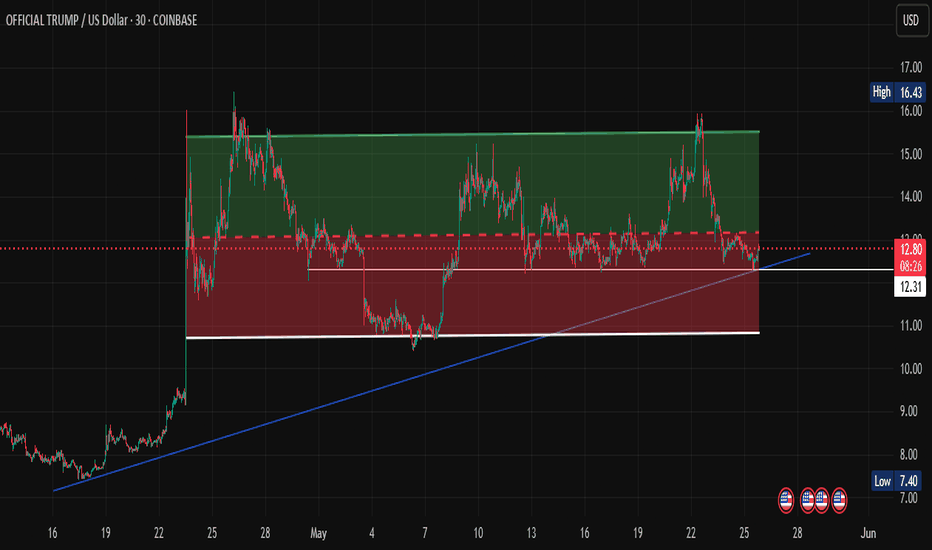The width and height of the screenshot is (932, 550).
Task: Select the green upper range zone rectangle
Action: click(x=473, y=184)
